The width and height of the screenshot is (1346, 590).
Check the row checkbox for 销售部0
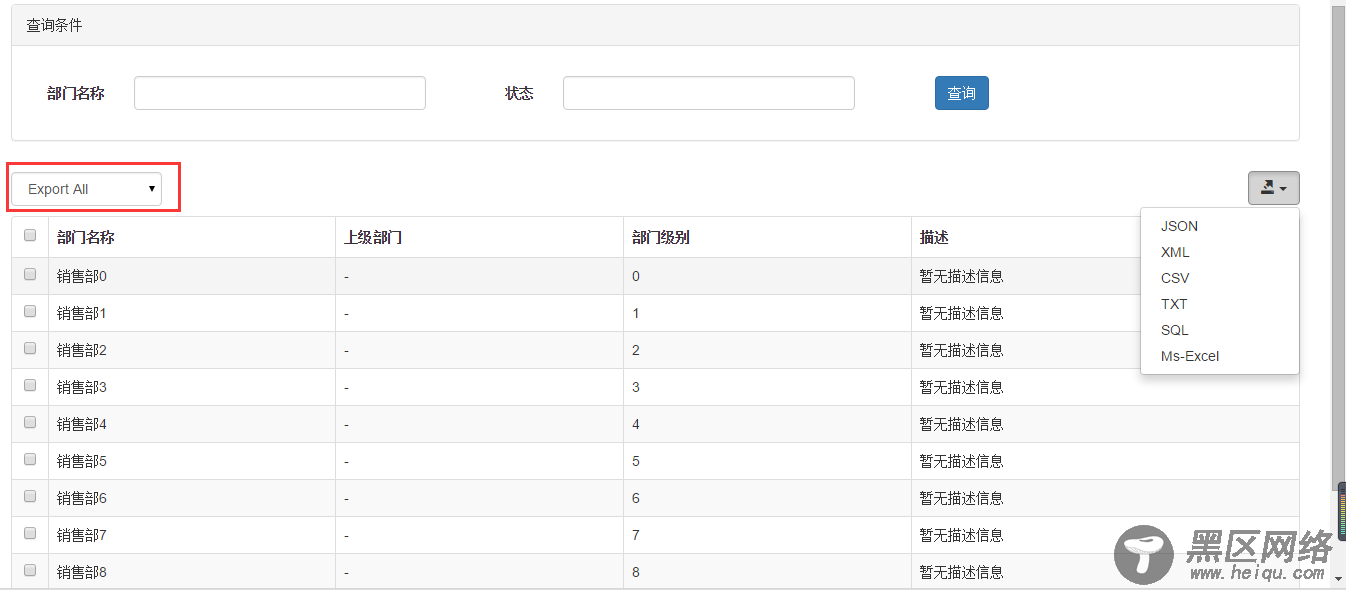pyautogui.click(x=30, y=274)
